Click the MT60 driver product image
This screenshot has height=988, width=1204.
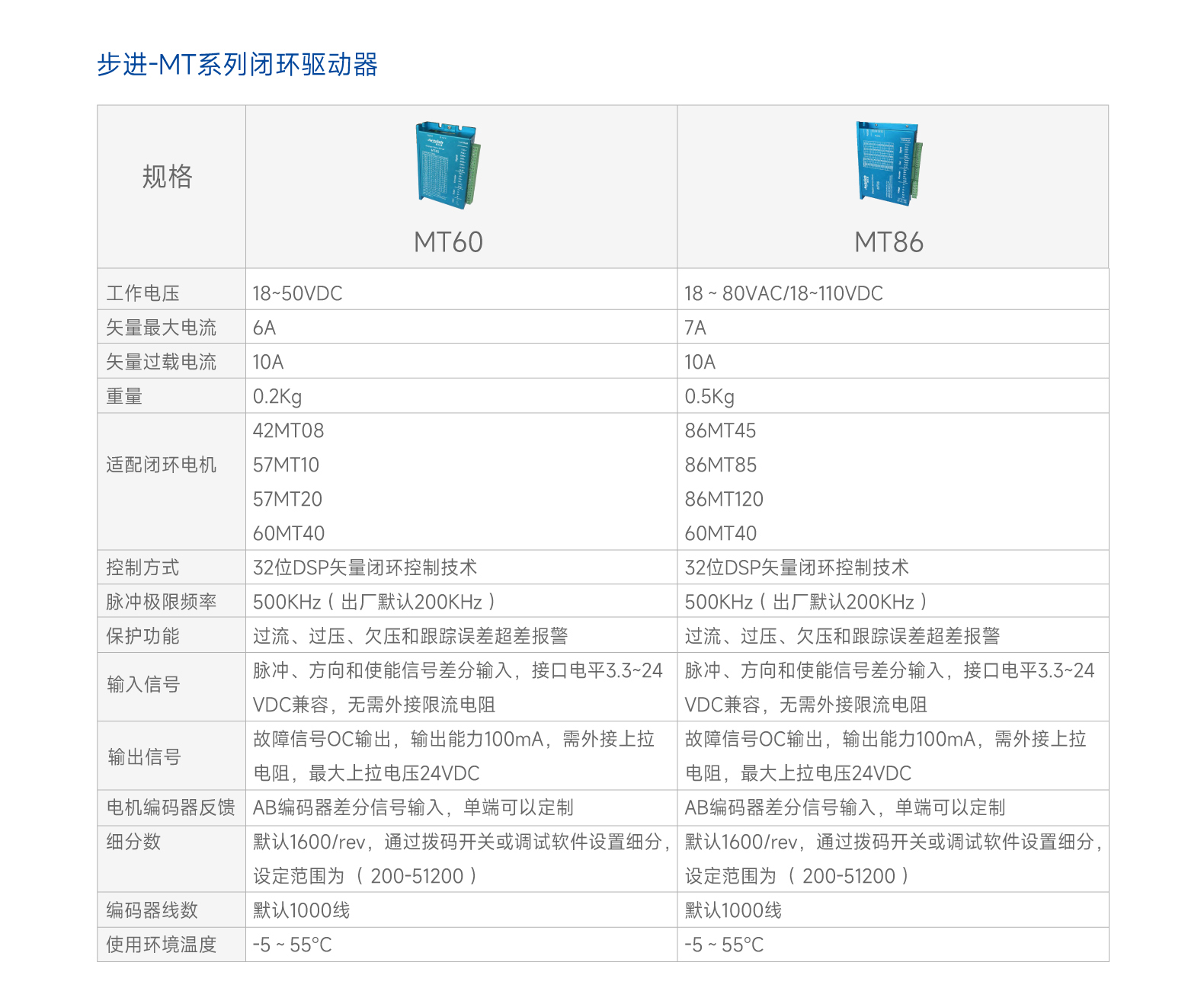click(x=448, y=165)
